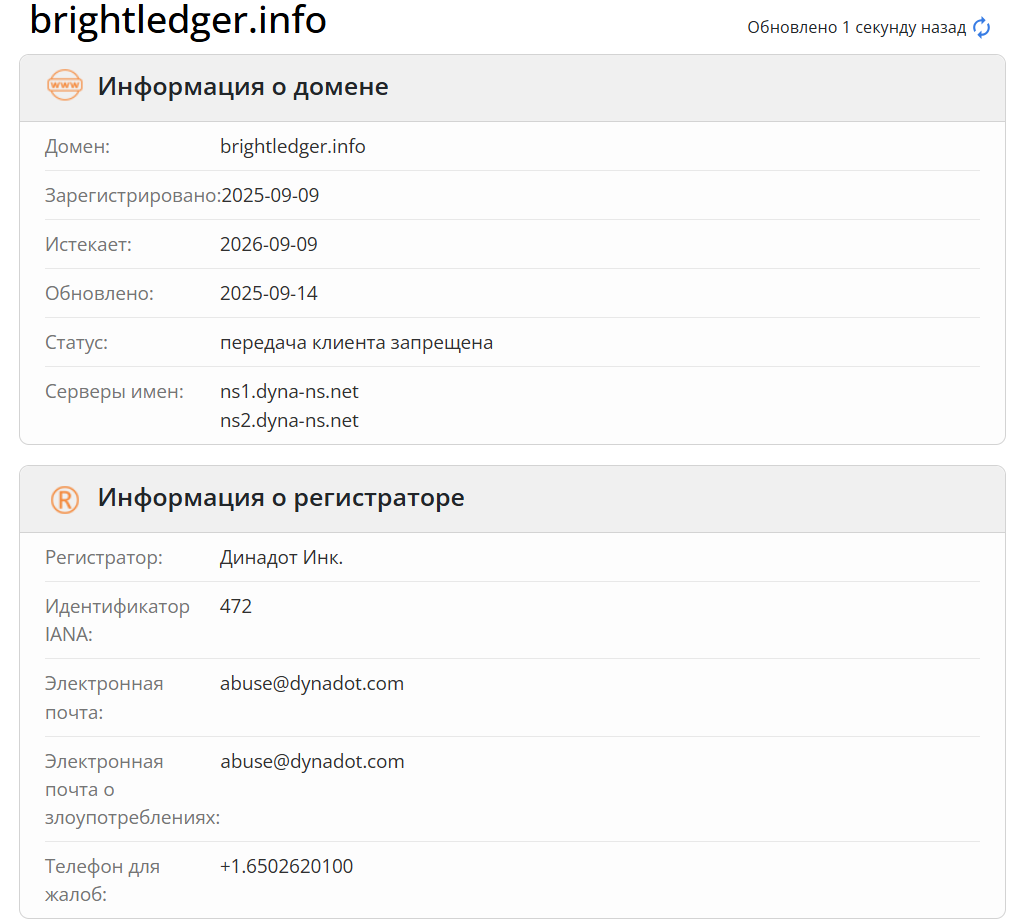
Task: Open the abuse@dynadot.com email link
Action: (312, 683)
